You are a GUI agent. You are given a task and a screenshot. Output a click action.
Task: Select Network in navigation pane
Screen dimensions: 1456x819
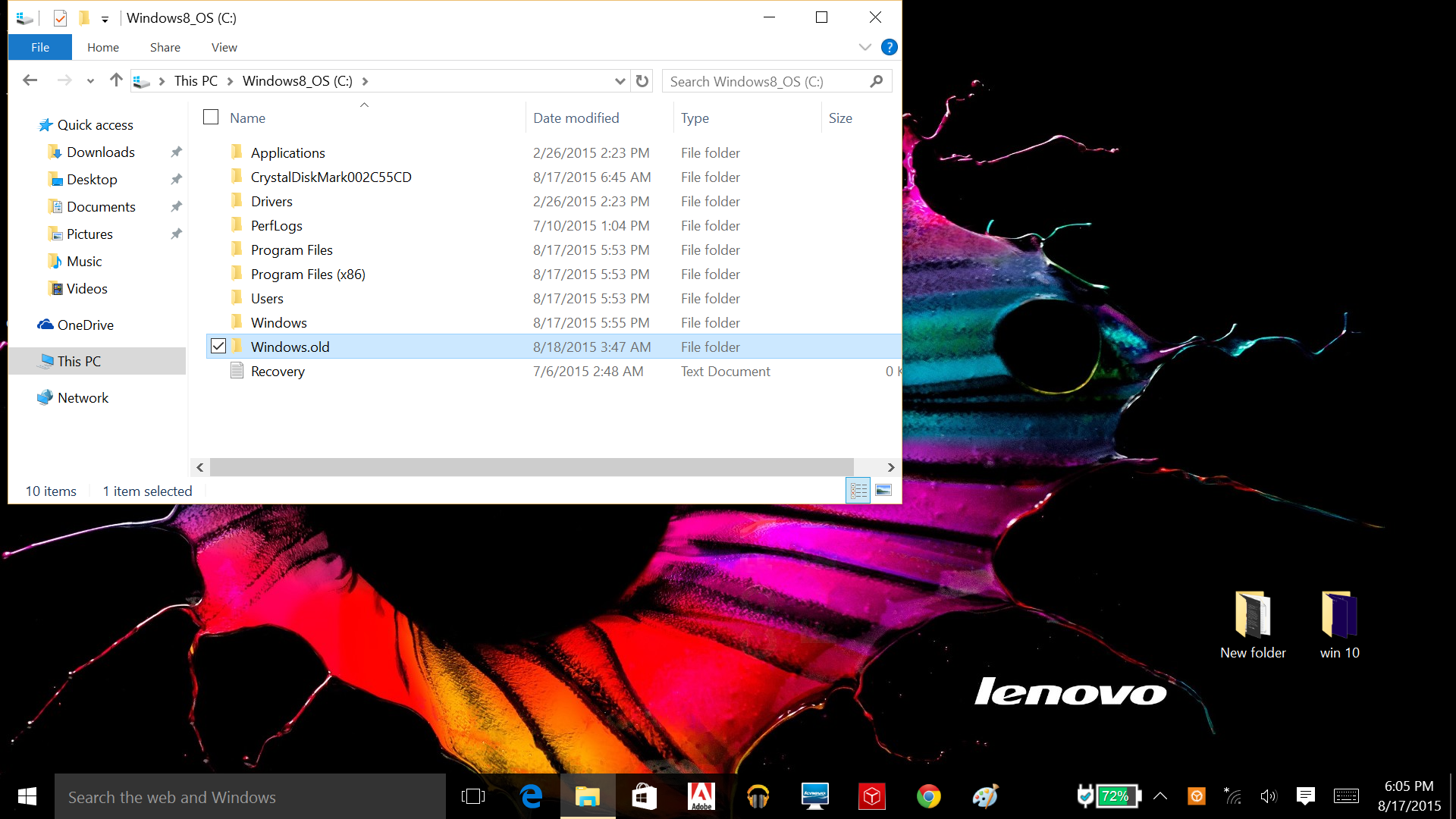click(83, 398)
